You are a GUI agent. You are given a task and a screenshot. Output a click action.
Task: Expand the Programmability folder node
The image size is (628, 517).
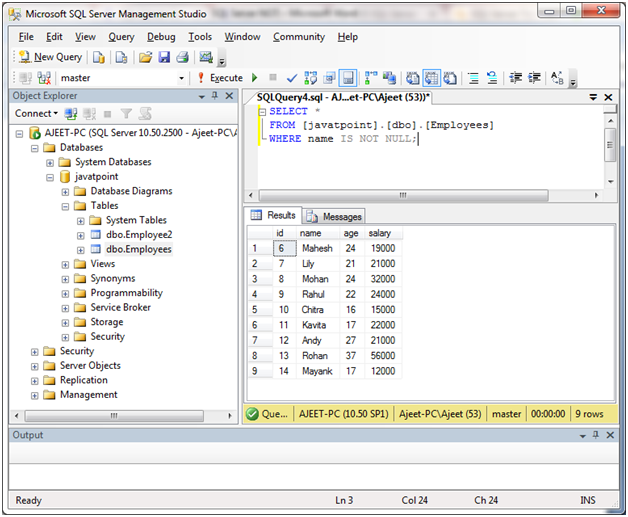65,294
